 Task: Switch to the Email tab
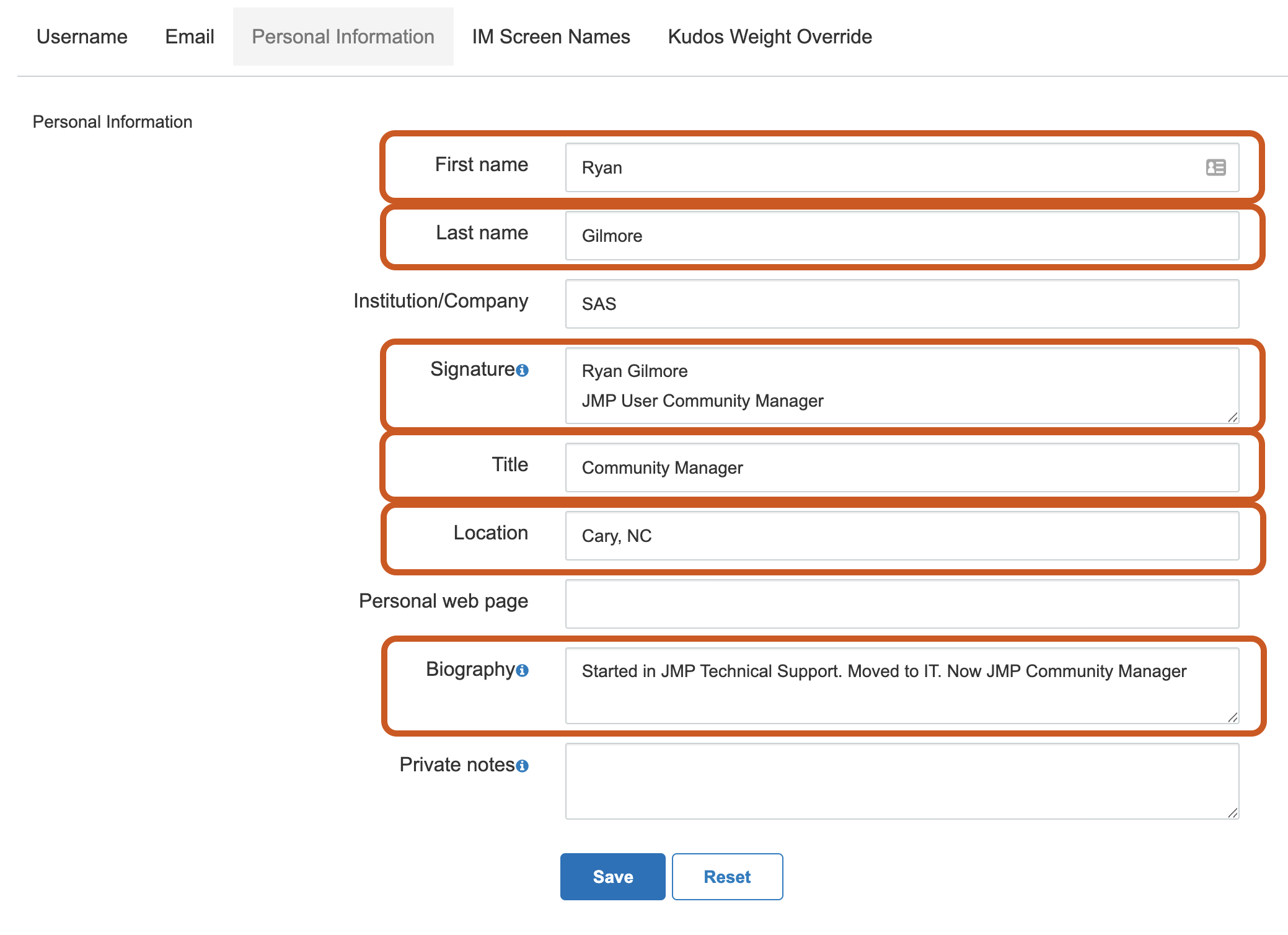click(x=189, y=37)
